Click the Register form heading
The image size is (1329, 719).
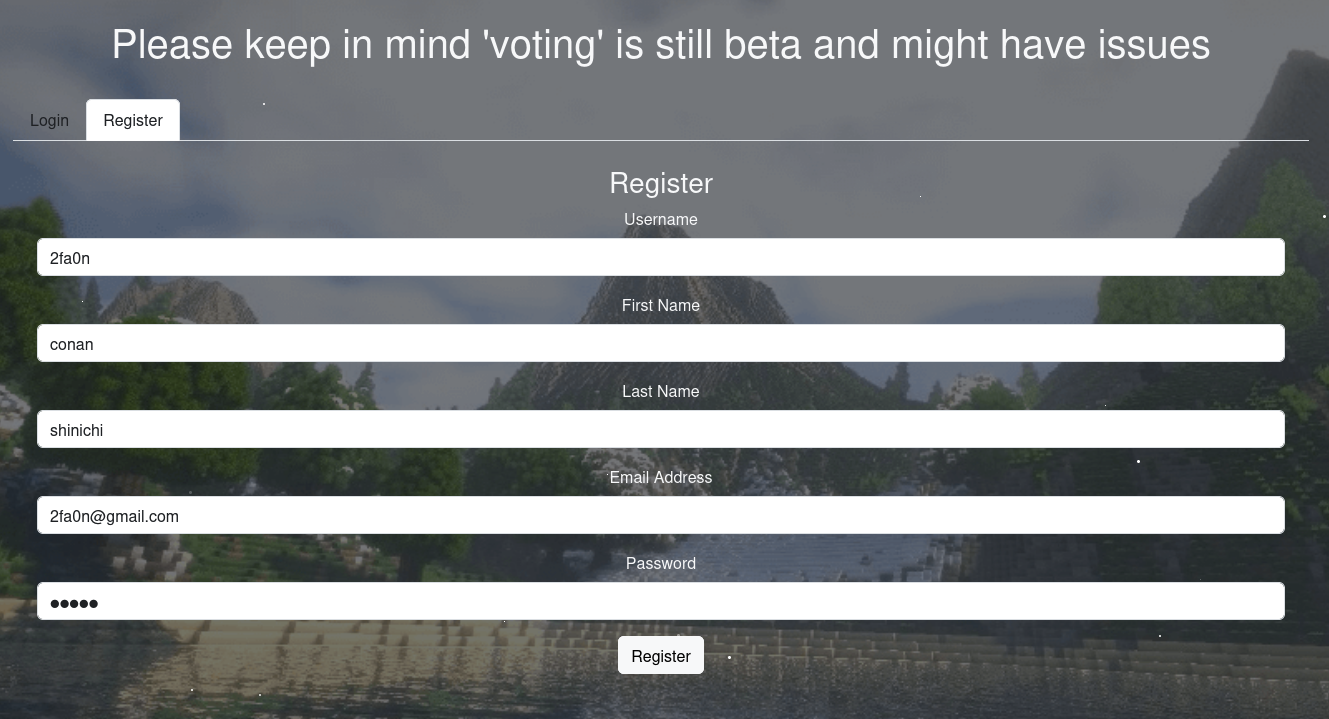point(661,183)
